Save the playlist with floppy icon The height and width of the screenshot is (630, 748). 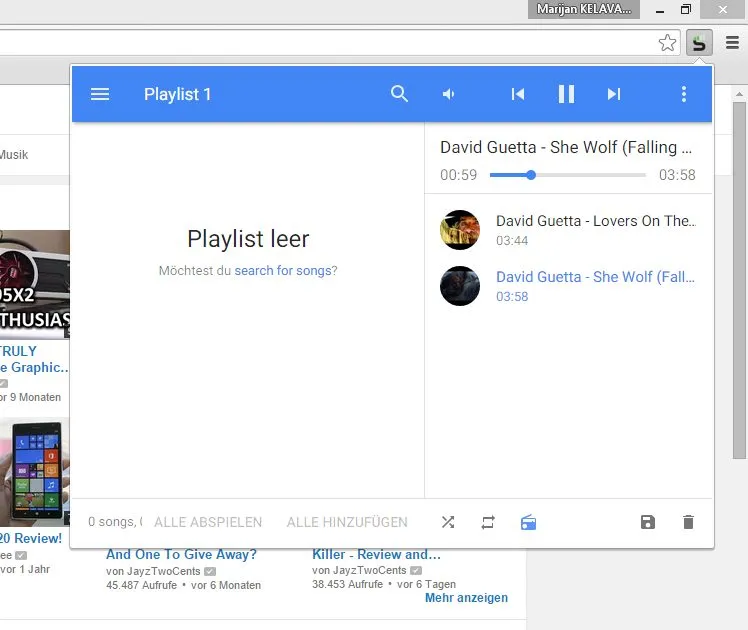tap(648, 522)
